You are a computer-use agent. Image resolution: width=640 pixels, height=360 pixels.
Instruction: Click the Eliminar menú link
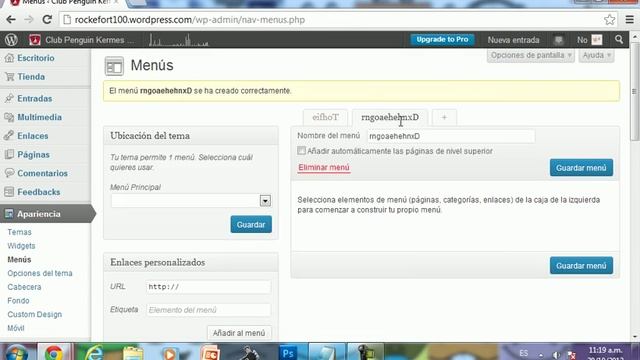[x=324, y=167]
